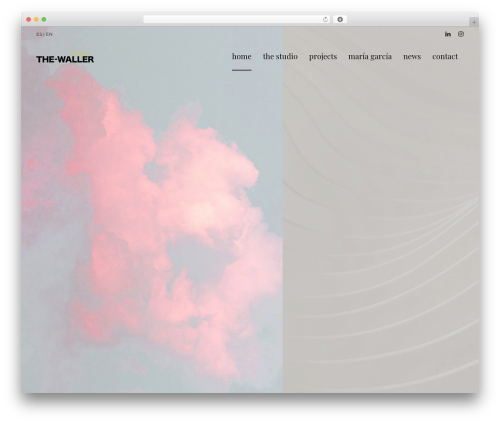500x423 pixels.
Task: Reload the page with refresh icon
Action: pos(325,20)
